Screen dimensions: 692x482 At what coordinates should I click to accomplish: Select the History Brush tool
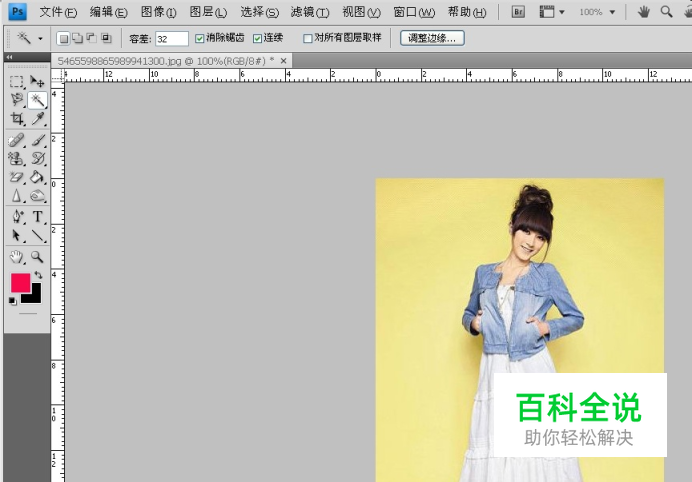[x=38, y=158]
